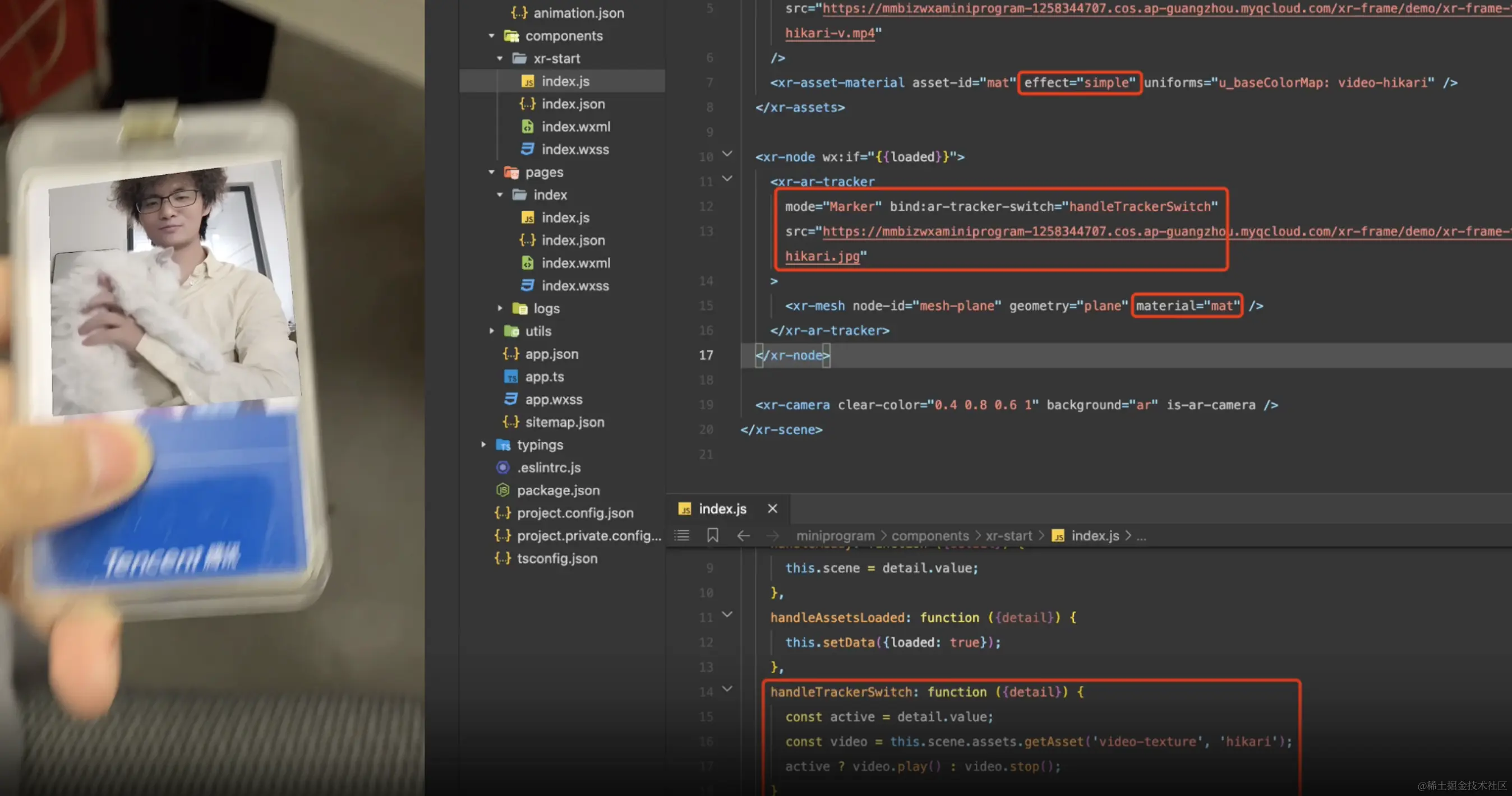Click the back arrow navigation icon

(743, 535)
